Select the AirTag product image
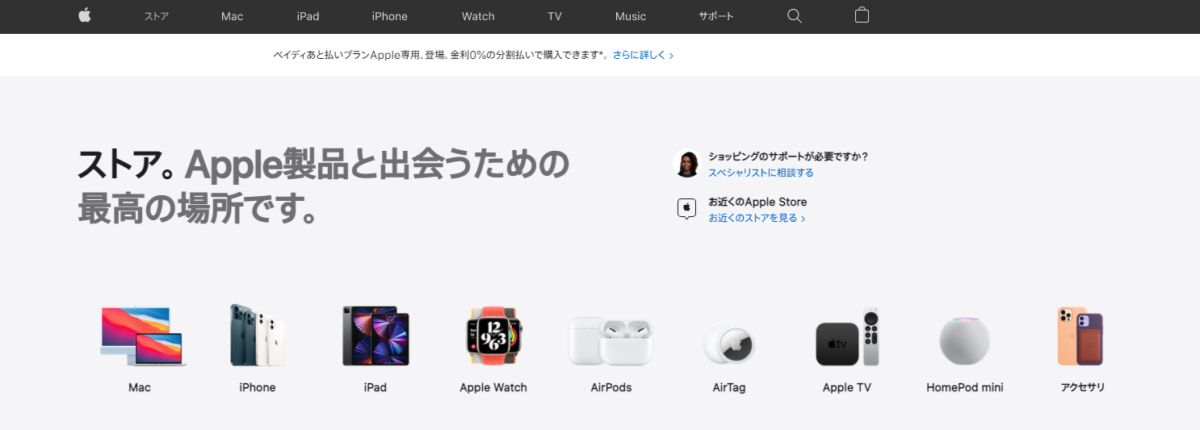Image resolution: width=1200 pixels, height=430 pixels. click(729, 344)
